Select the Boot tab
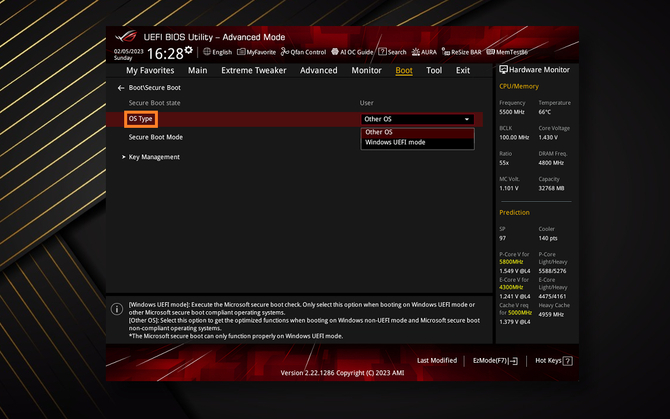Viewport: 670px width, 419px height. (404, 70)
